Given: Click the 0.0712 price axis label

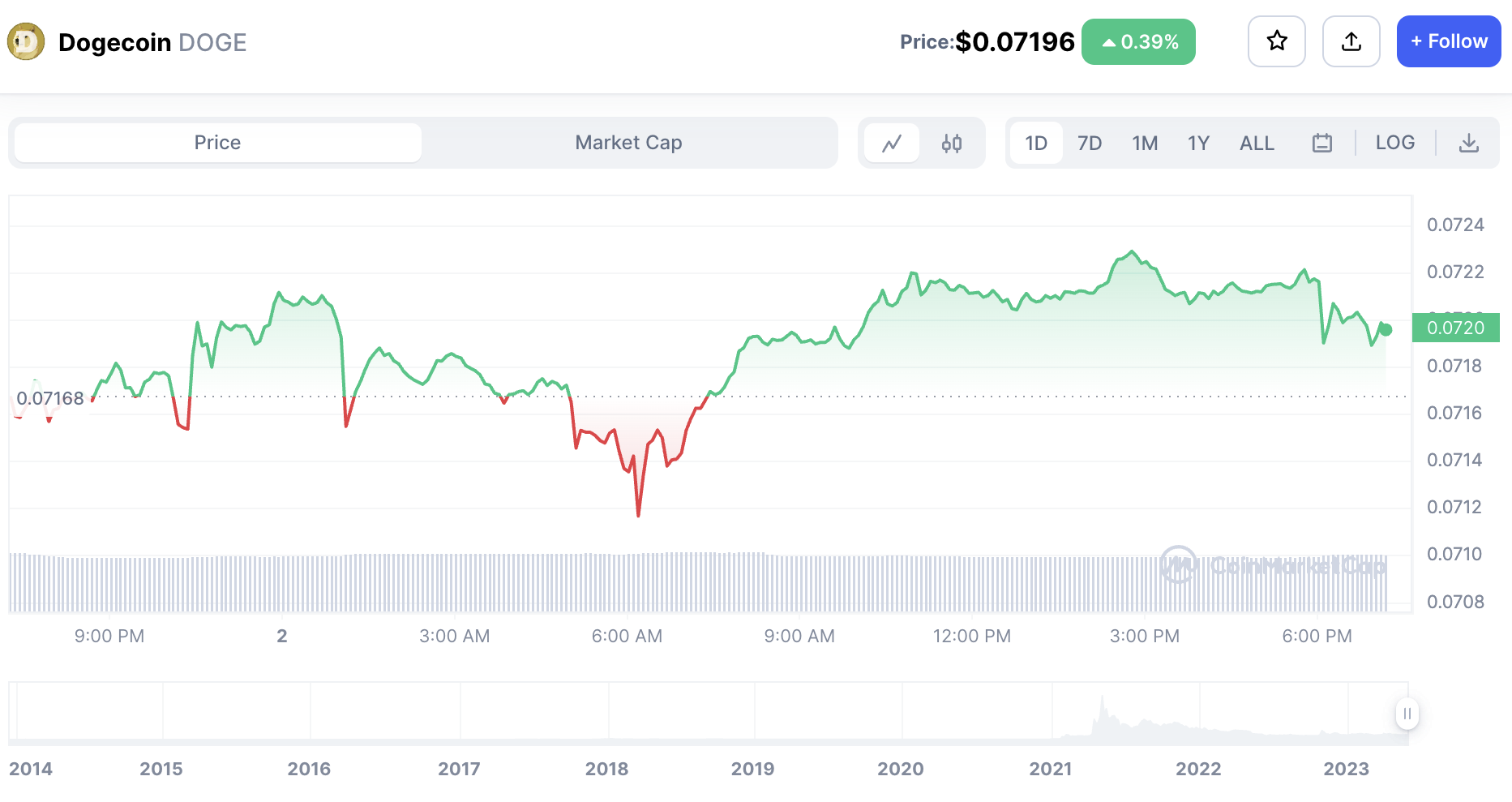Looking at the screenshot, I should (1454, 507).
